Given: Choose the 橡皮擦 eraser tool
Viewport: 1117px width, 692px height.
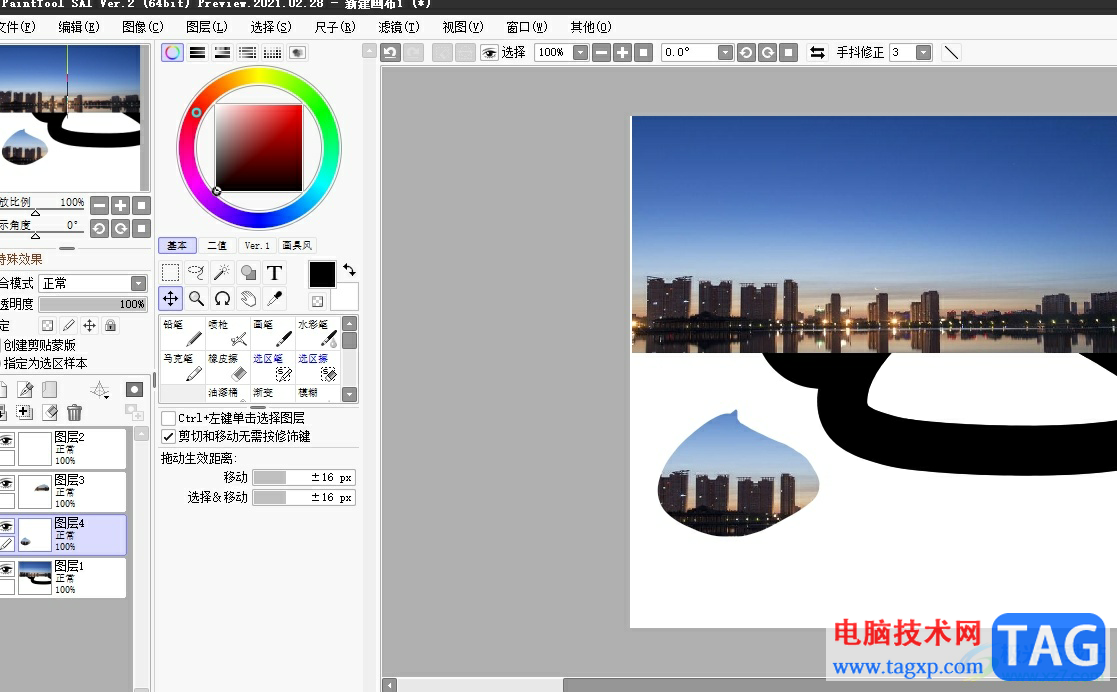Looking at the screenshot, I should (x=227, y=366).
